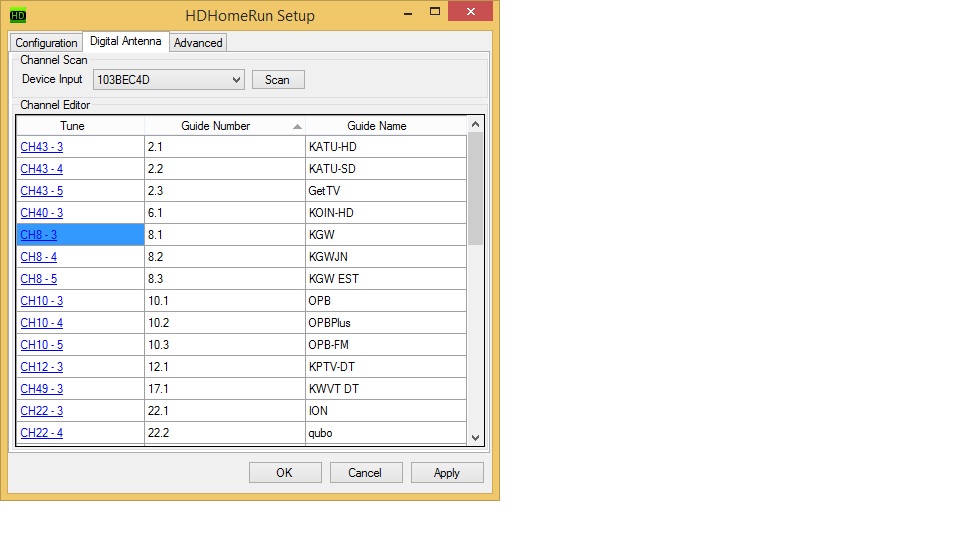Open tune link CH40 - 3
Viewport: 960px width, 540px height.
pyautogui.click(x=42, y=213)
